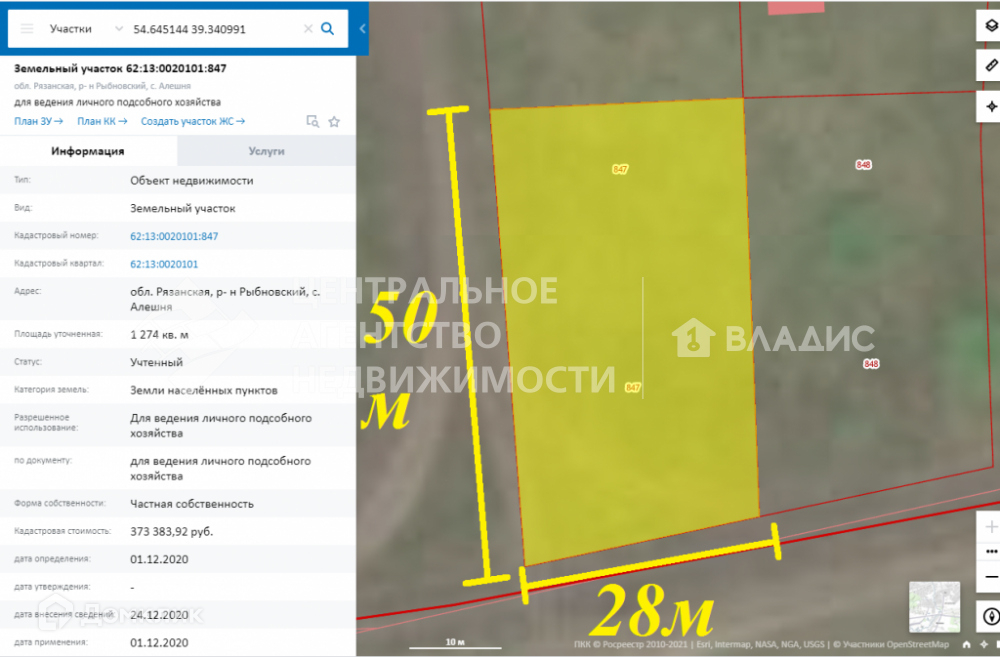Open План ЗУ link
Image resolution: width=1000 pixels, height=657 pixels.
coord(39,121)
